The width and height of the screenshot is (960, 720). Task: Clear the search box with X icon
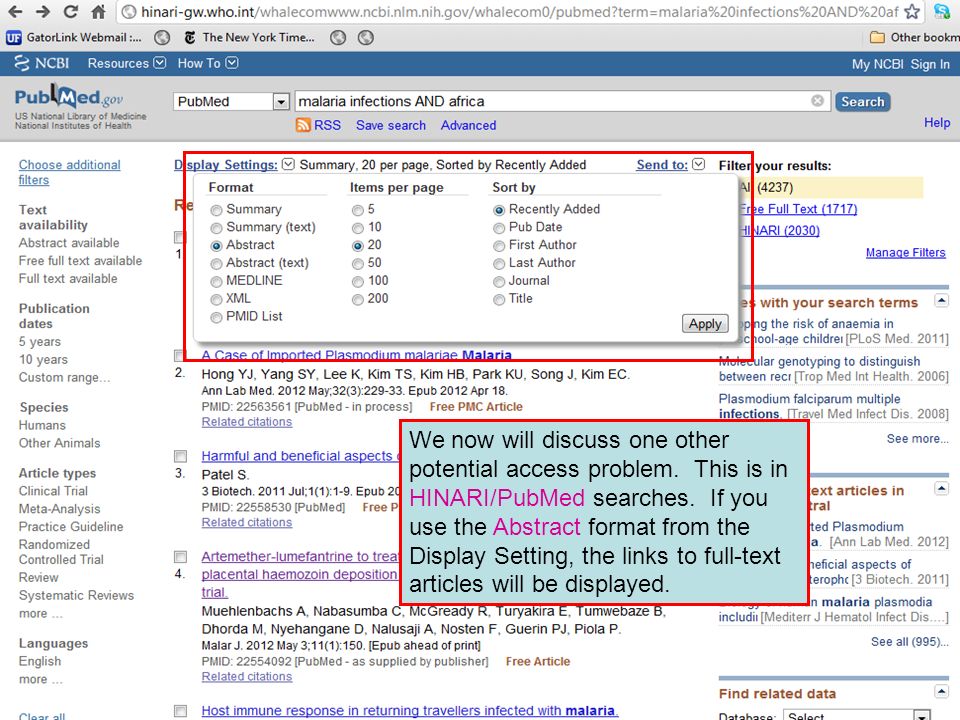point(817,100)
